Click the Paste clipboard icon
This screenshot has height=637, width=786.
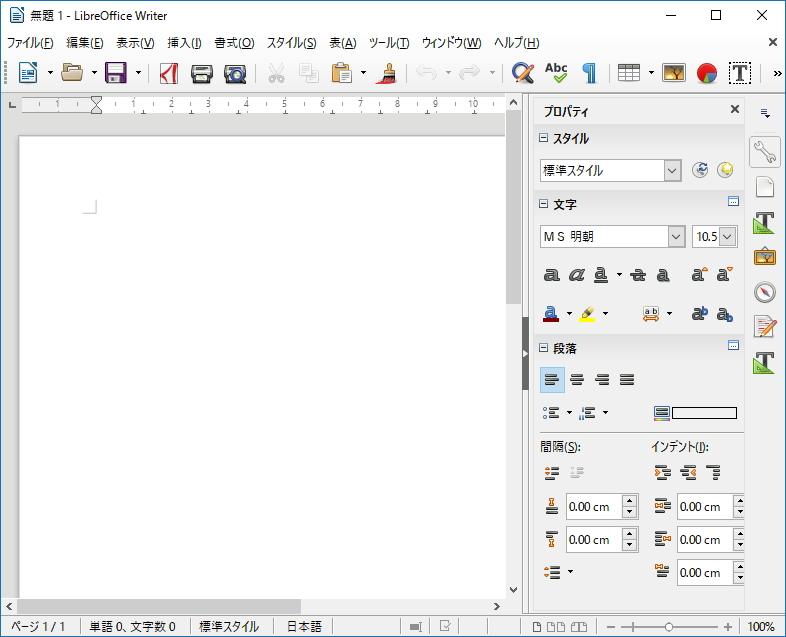[341, 73]
